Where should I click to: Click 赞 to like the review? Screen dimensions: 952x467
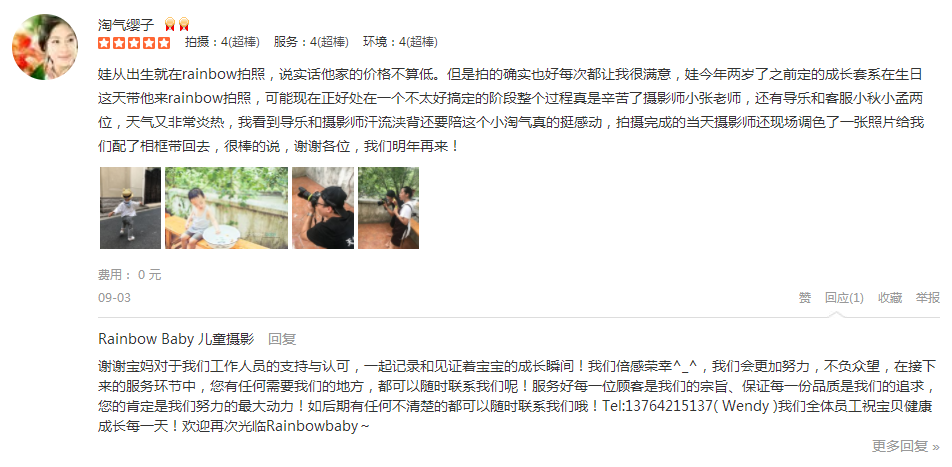click(x=804, y=298)
